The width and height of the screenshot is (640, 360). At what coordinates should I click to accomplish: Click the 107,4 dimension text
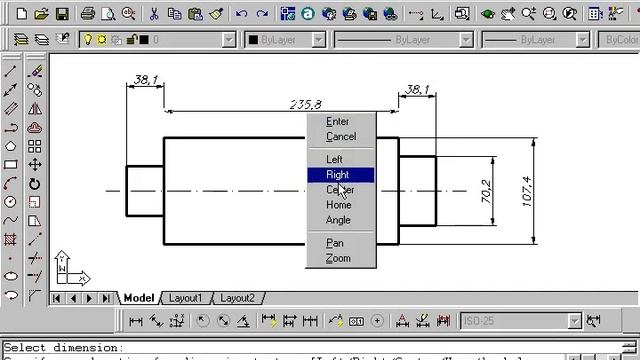tap(527, 191)
